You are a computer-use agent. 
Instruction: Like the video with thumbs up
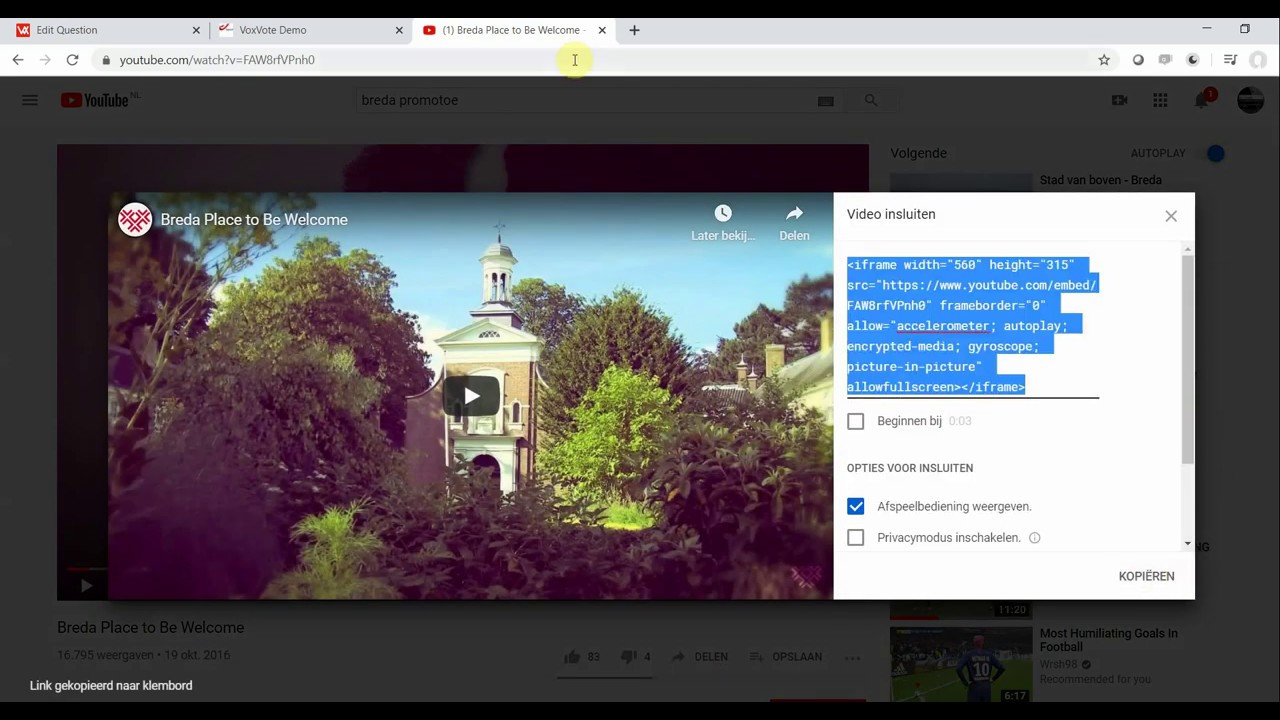572,657
